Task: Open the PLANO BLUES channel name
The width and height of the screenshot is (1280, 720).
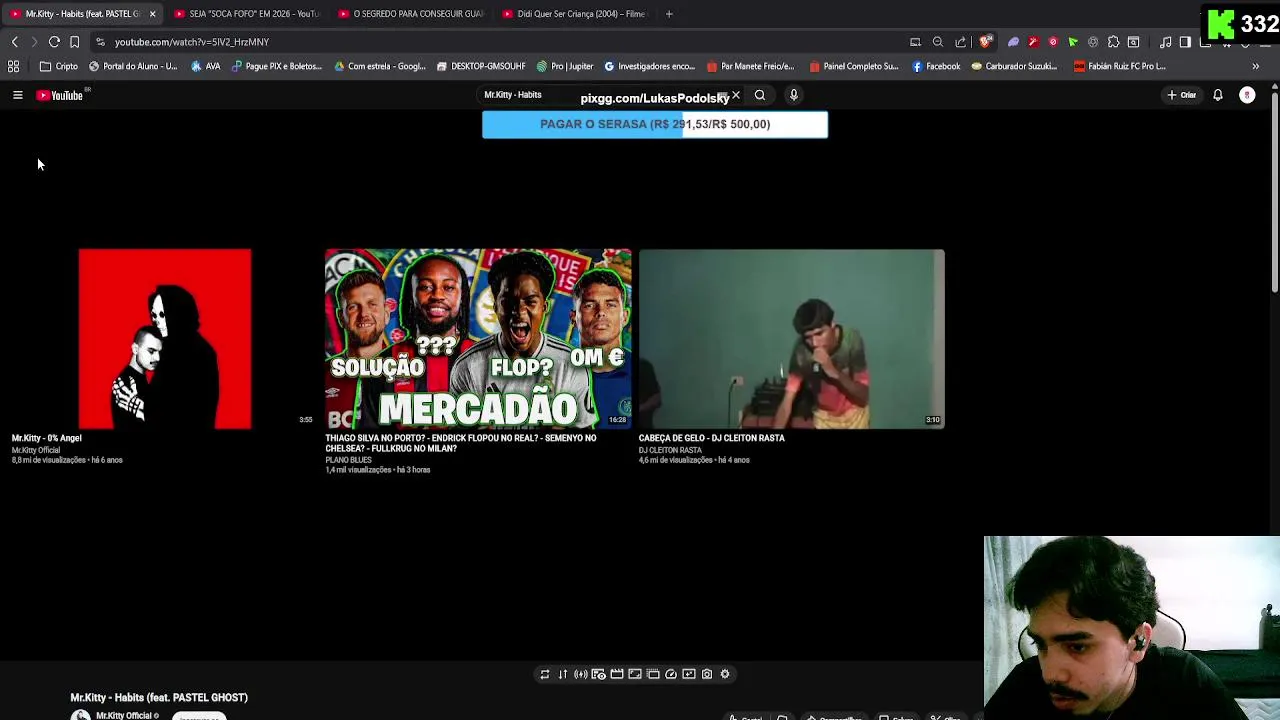Action: (x=348, y=460)
